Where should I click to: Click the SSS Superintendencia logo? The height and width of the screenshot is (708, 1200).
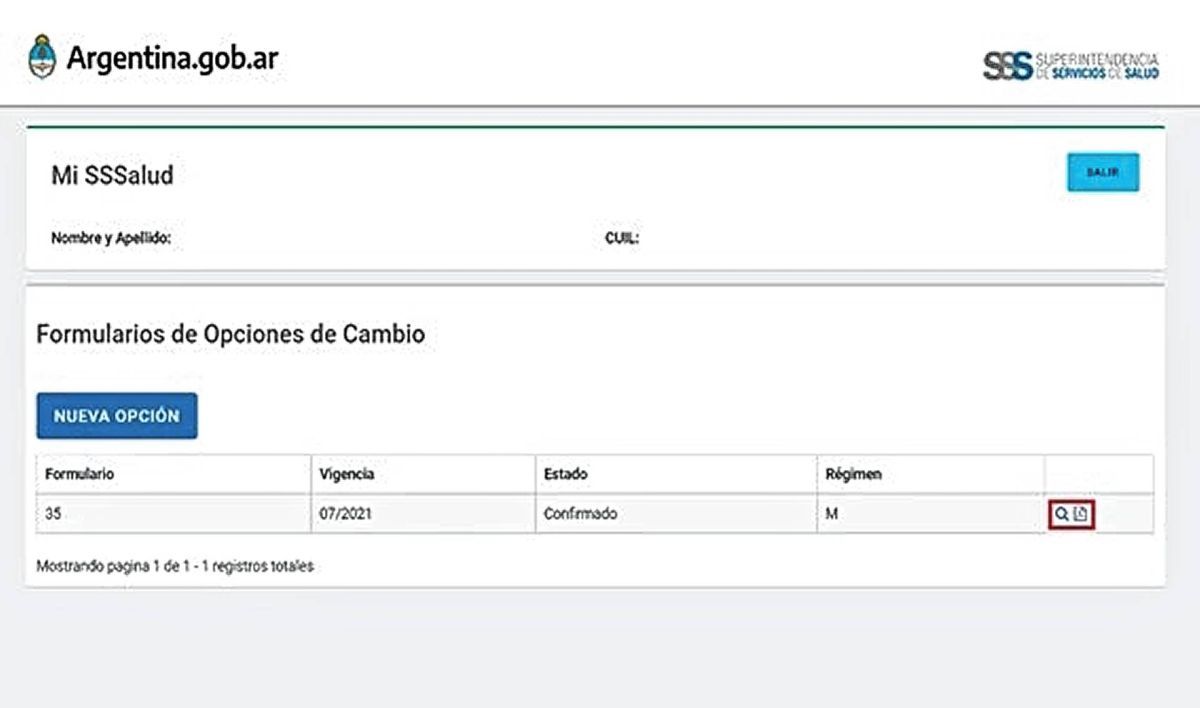[x=1072, y=66]
